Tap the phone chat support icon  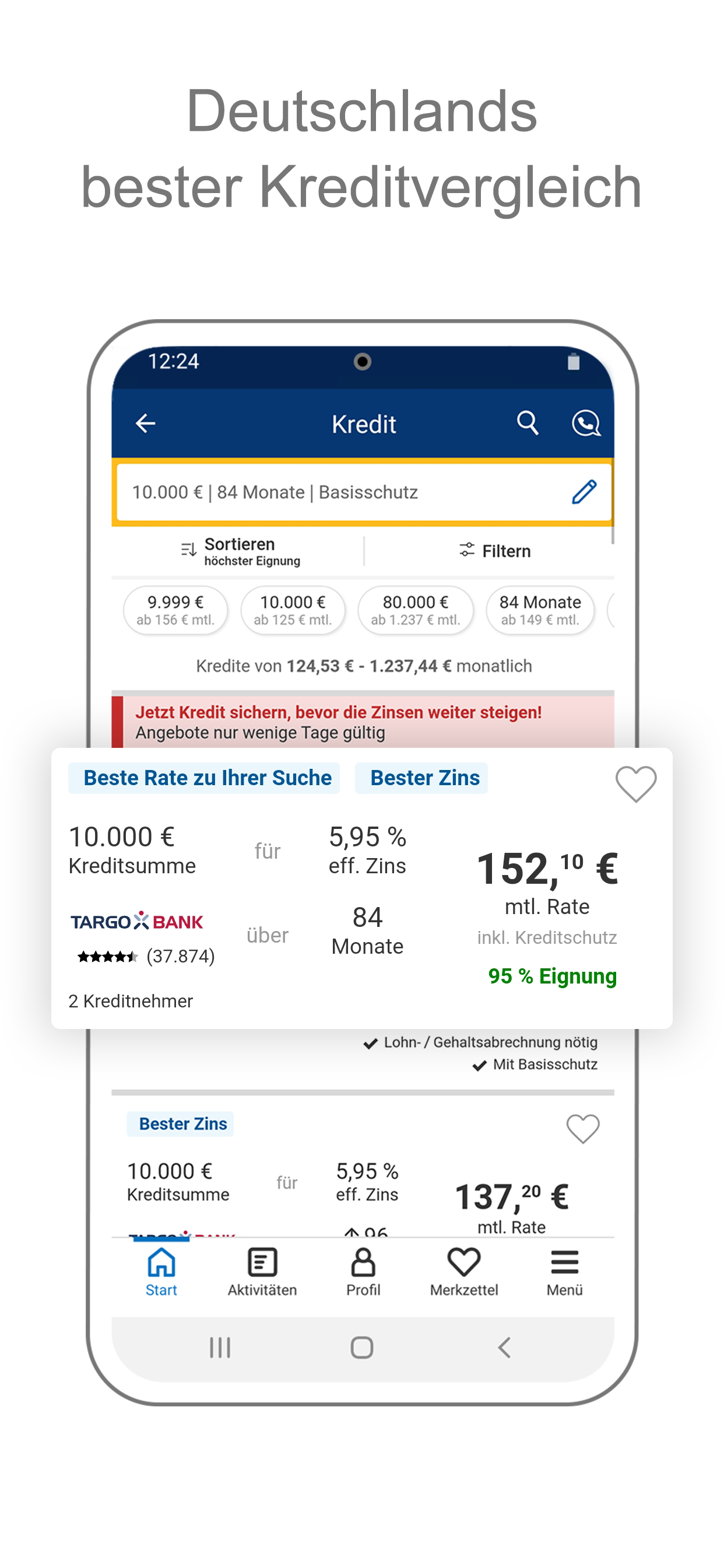pyautogui.click(x=585, y=423)
